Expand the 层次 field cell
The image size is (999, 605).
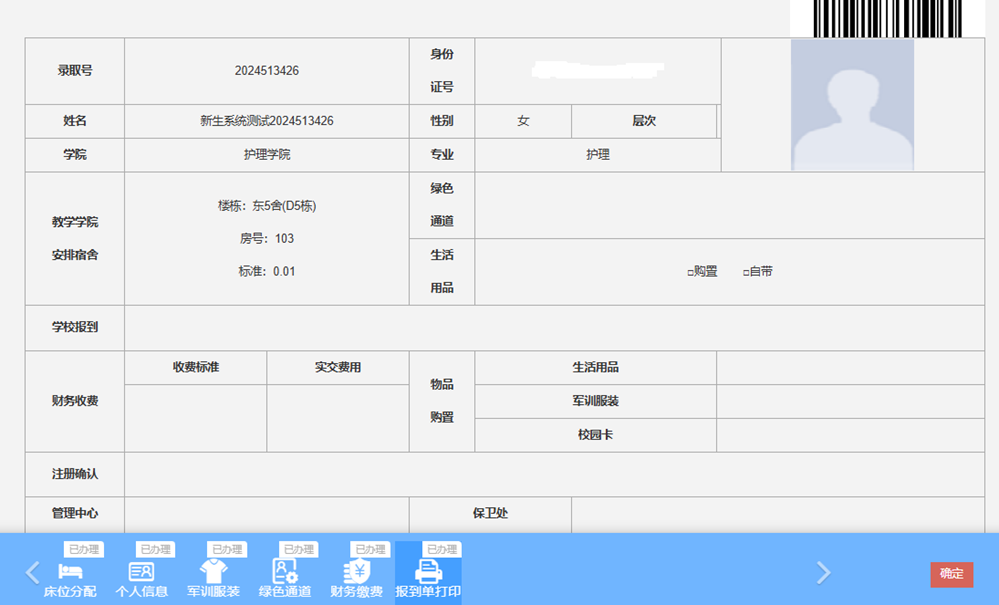pyautogui.click(x=644, y=120)
